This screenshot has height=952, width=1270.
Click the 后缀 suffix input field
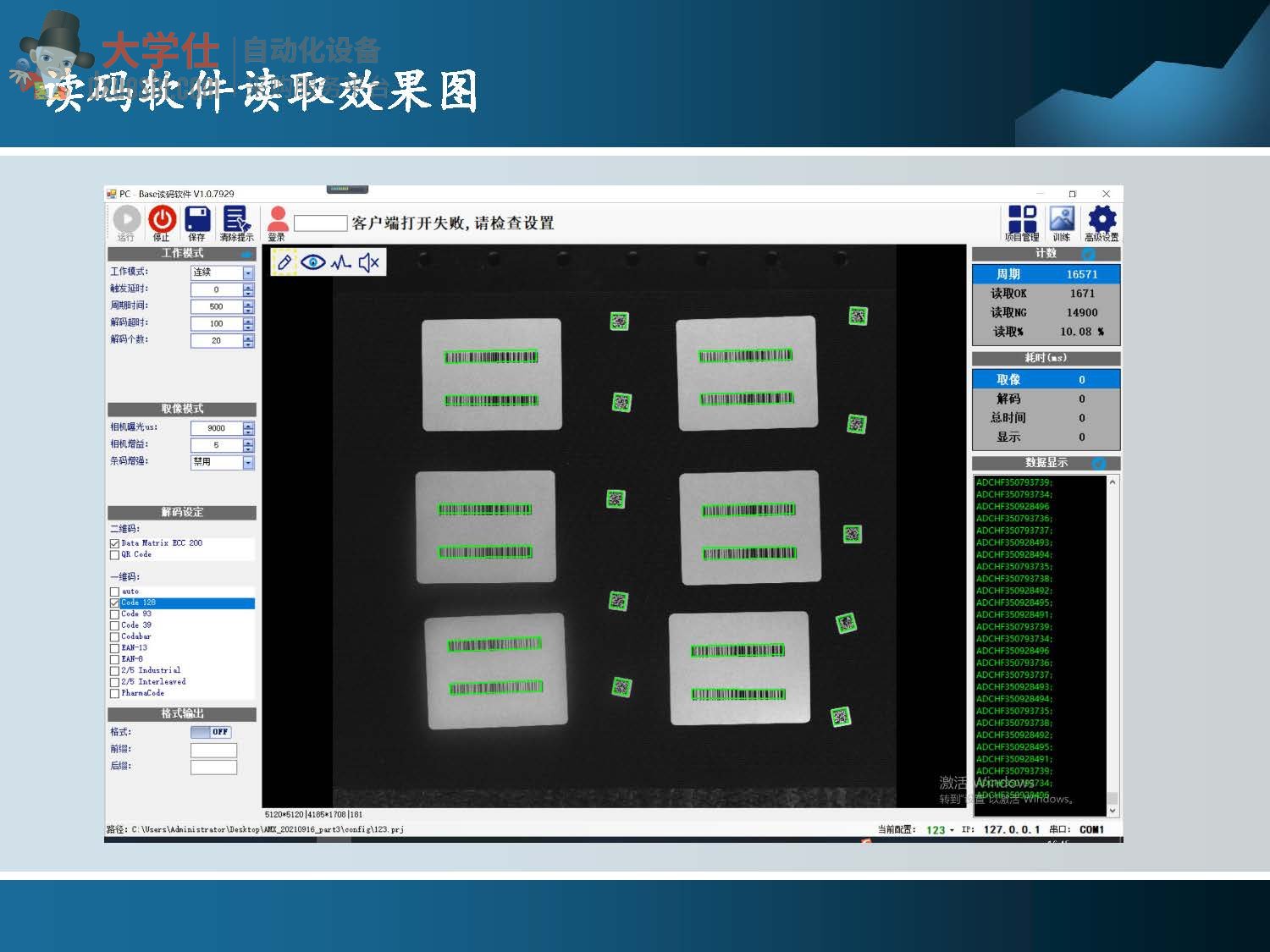click(213, 768)
